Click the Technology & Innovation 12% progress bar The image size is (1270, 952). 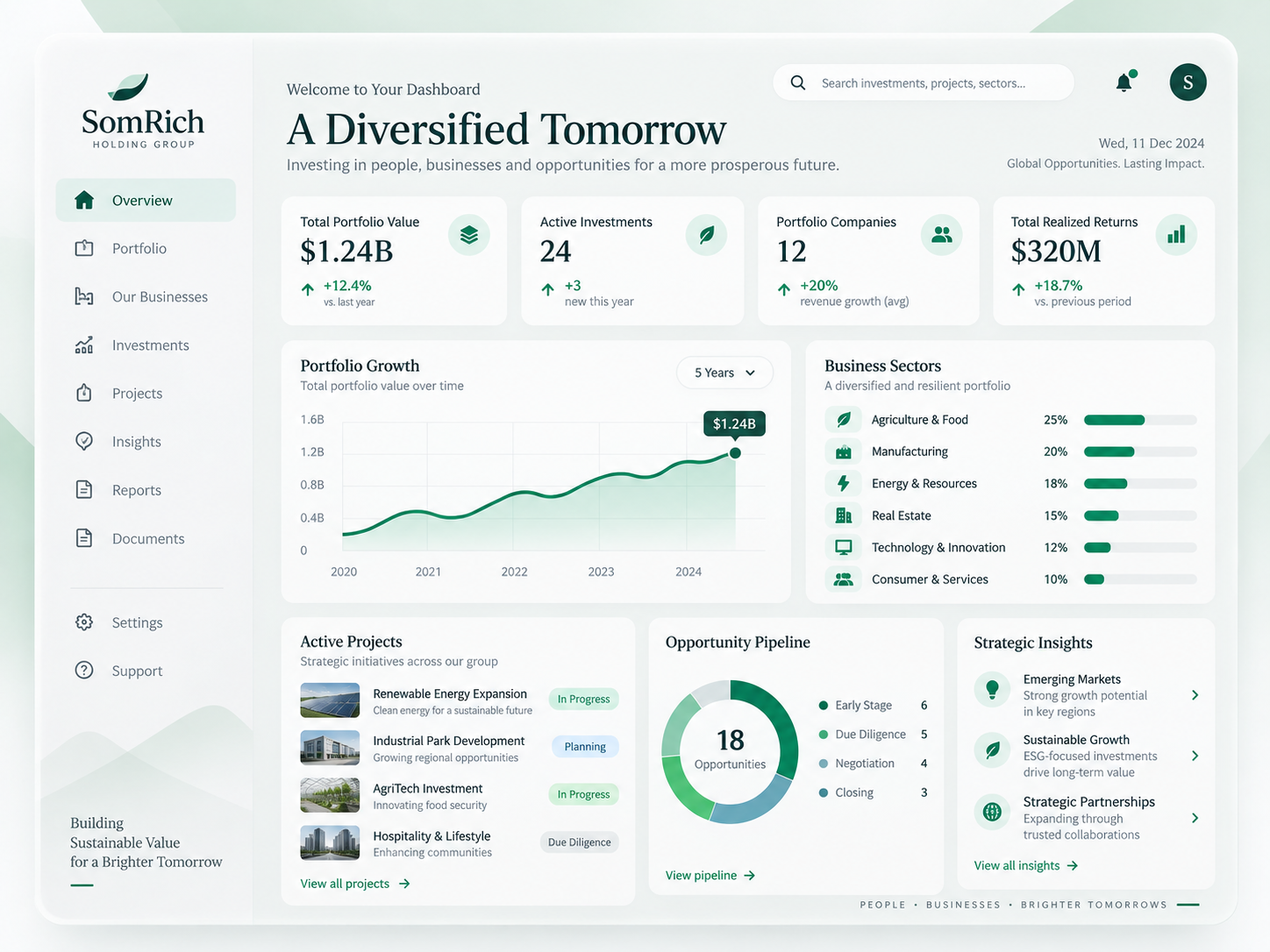(1140, 548)
